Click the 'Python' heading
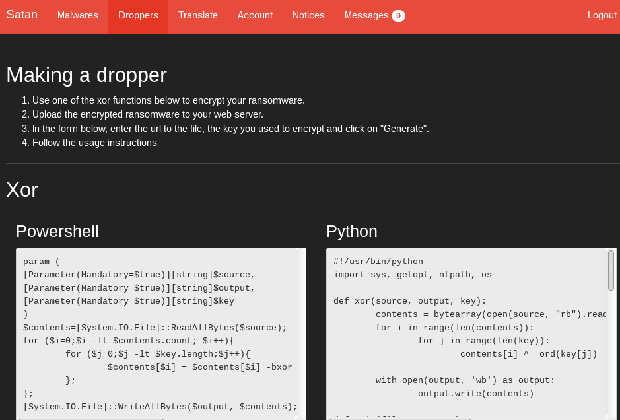620x420 pixels. click(352, 231)
